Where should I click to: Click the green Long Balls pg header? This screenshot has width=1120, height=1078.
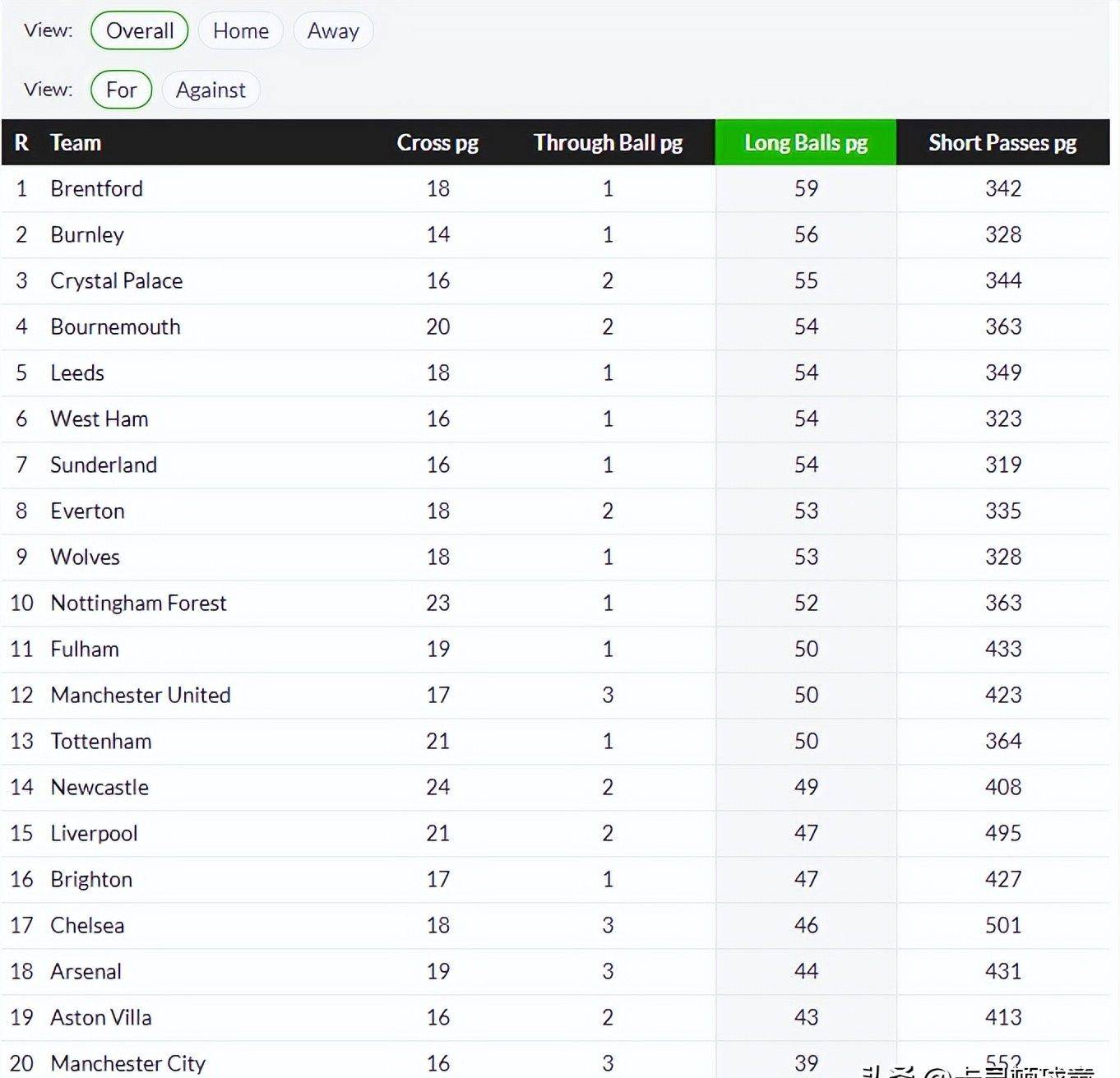(806, 143)
